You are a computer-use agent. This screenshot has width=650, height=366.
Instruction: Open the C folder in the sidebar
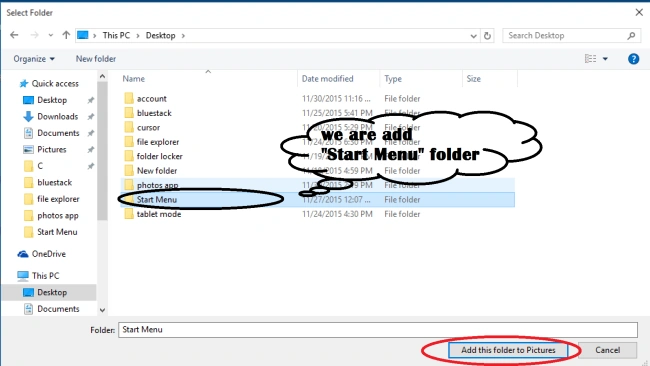pos(40,166)
